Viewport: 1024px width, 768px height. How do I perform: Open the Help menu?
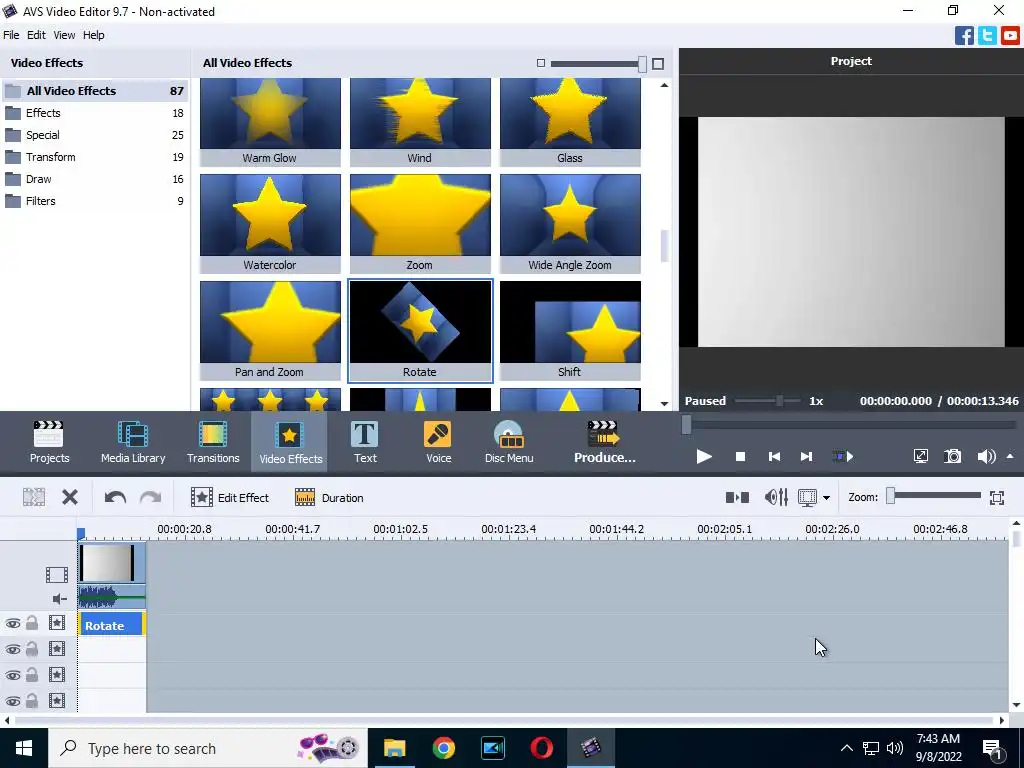coord(93,35)
